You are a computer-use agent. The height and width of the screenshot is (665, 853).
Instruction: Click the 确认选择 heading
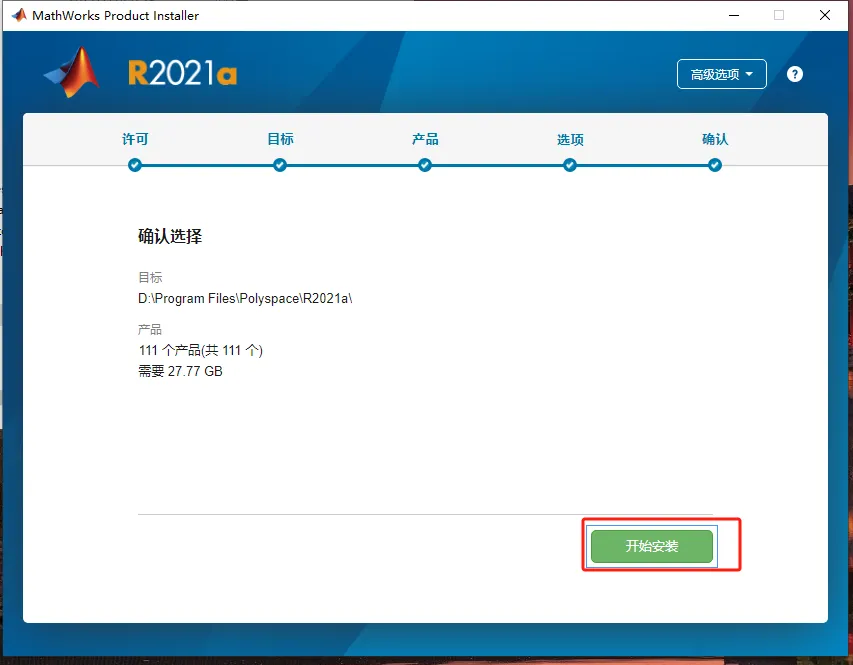click(x=170, y=236)
